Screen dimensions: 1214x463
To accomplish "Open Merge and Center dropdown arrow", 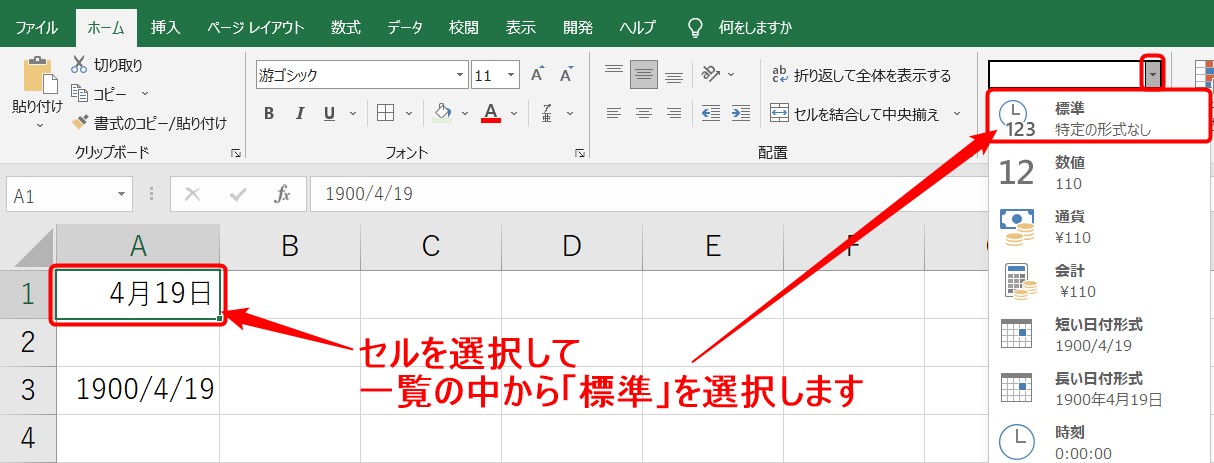I will click(x=957, y=113).
